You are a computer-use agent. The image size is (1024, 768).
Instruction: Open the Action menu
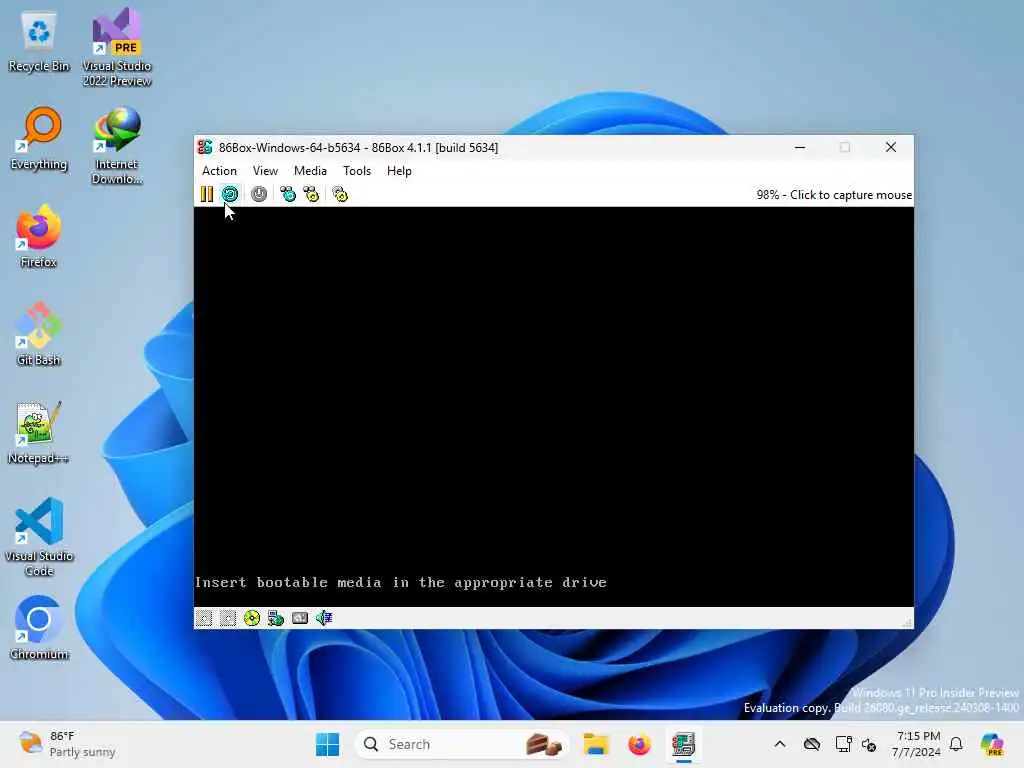219,170
